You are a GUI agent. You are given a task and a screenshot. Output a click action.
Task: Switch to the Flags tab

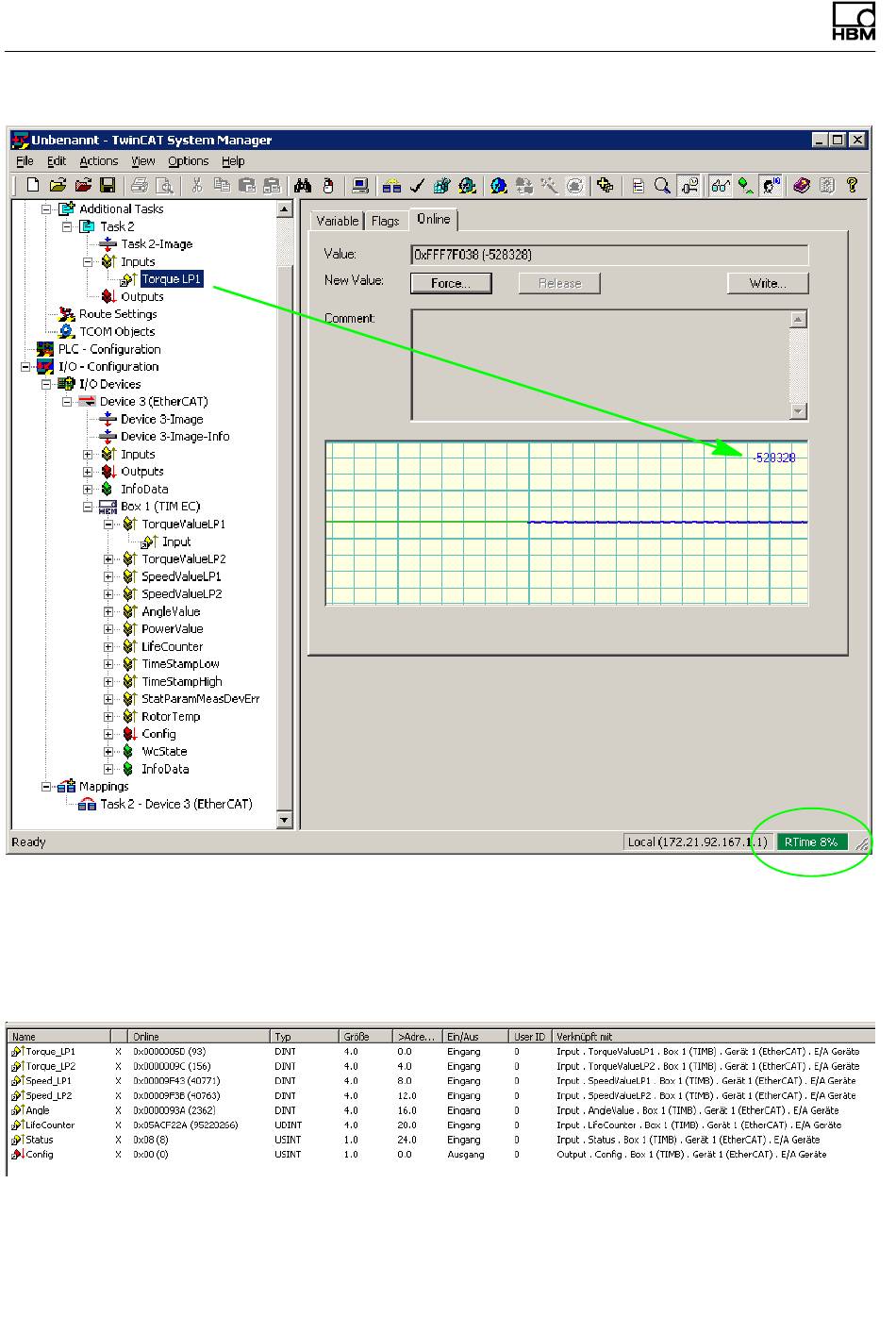[x=385, y=221]
